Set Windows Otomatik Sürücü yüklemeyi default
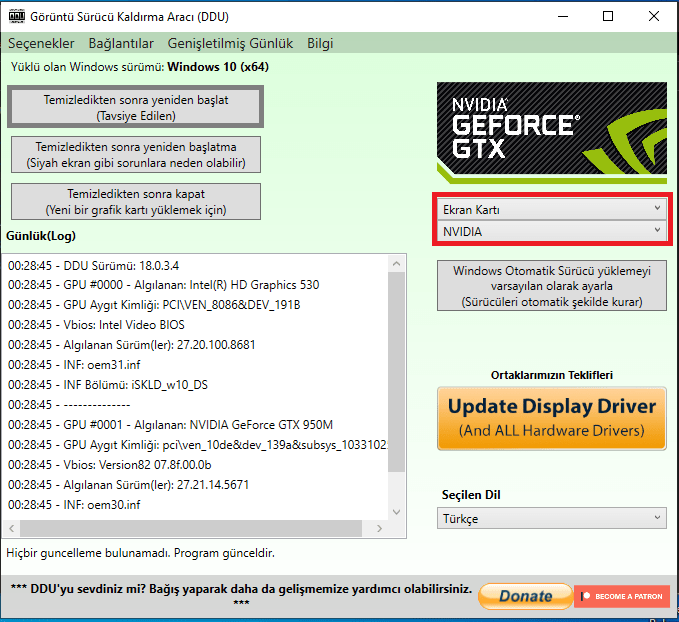The height and width of the screenshot is (622, 679). (x=552, y=286)
